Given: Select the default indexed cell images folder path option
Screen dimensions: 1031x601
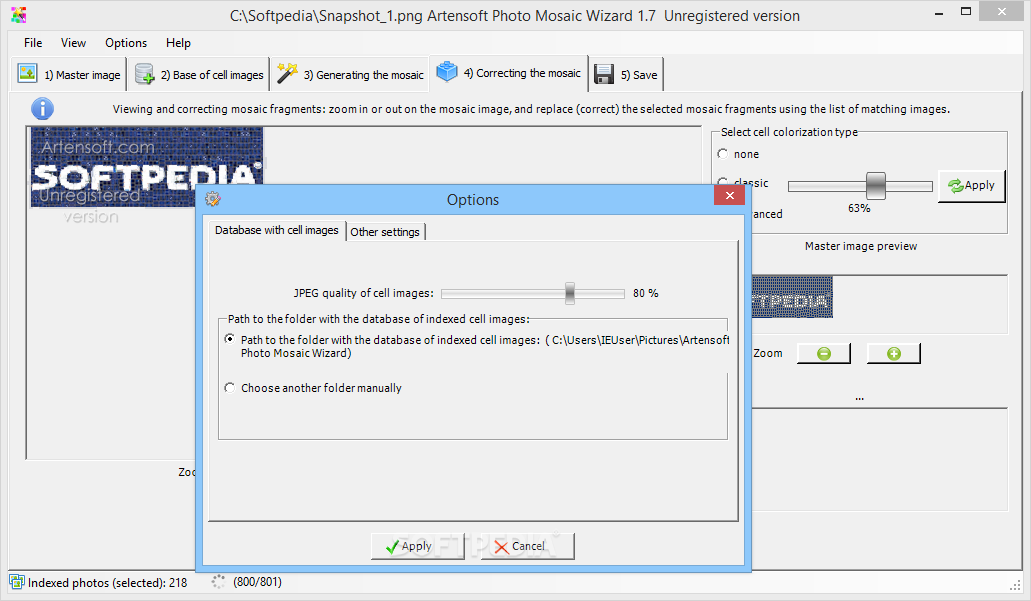Looking at the screenshot, I should tap(229, 339).
